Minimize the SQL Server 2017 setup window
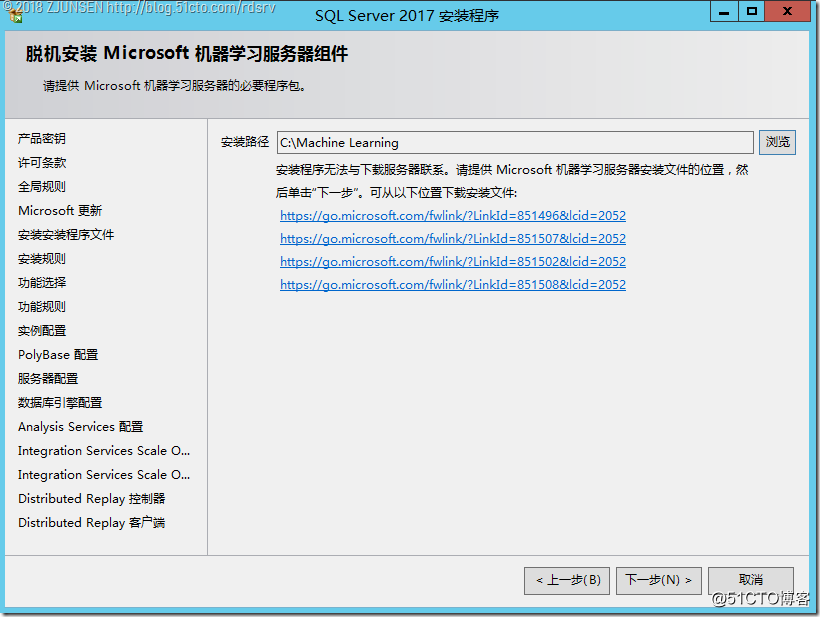The height and width of the screenshot is (617, 820). pos(724,12)
